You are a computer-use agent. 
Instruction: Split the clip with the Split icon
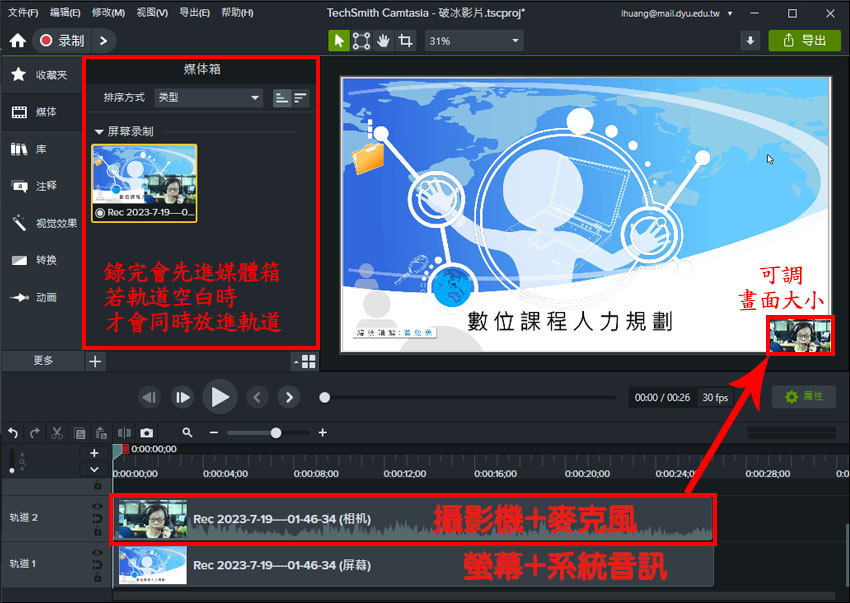pos(124,433)
